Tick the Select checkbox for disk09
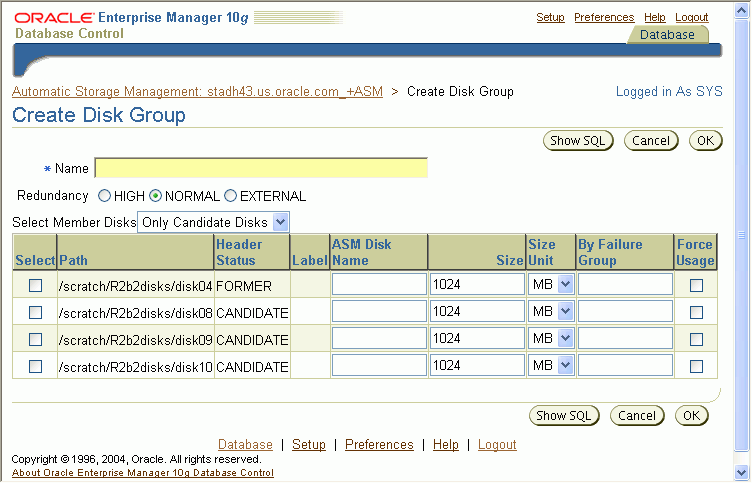Viewport: 752px width, 483px height. [x=35, y=339]
